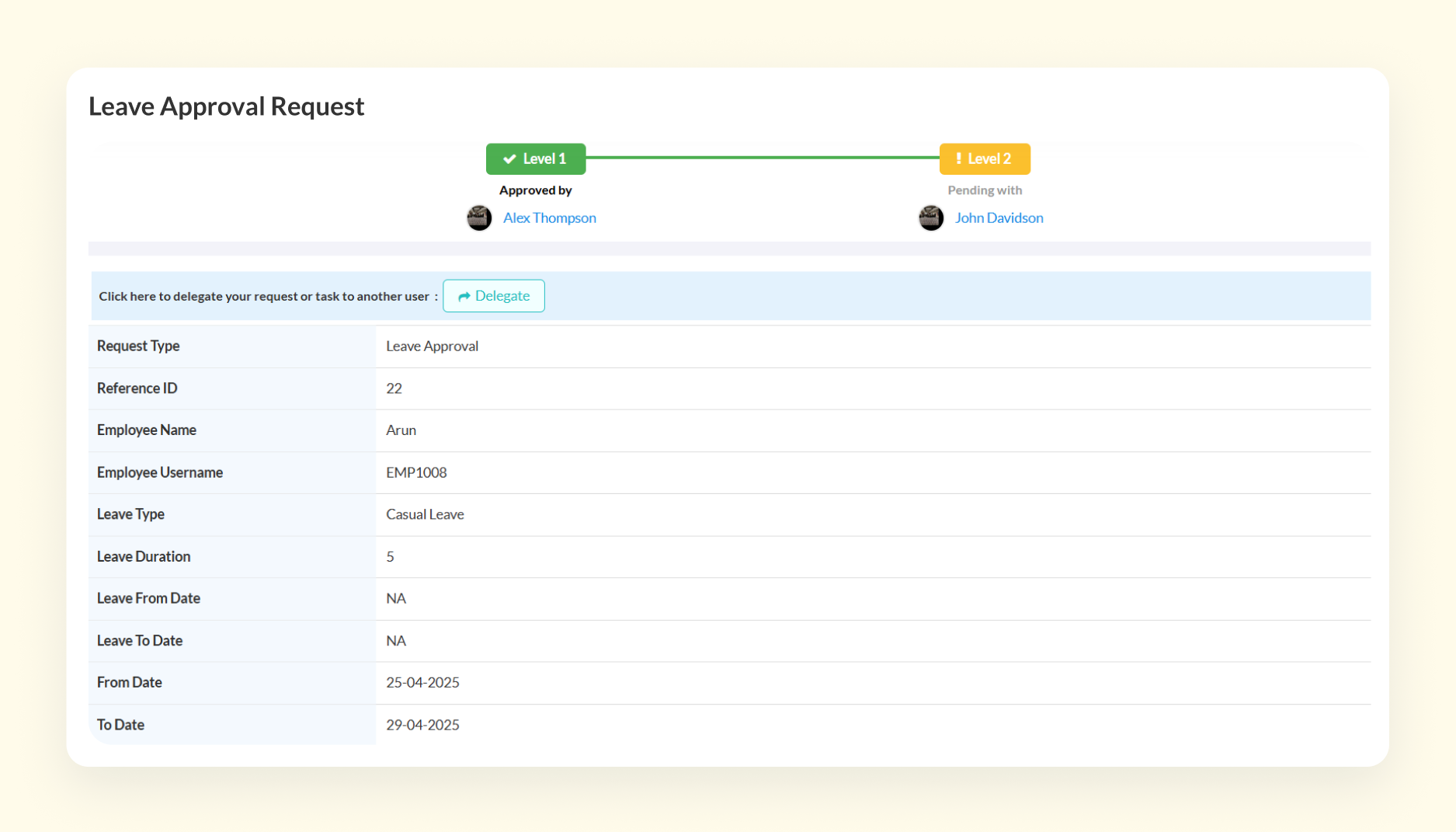Click the date '25-04-2025'

coord(422,683)
